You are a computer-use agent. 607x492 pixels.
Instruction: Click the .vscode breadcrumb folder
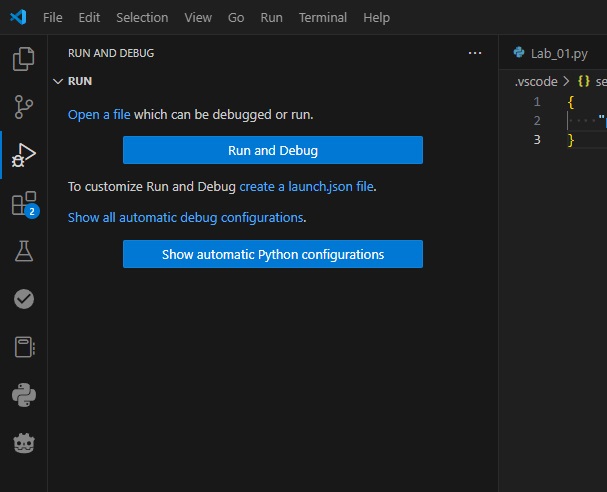pos(537,81)
